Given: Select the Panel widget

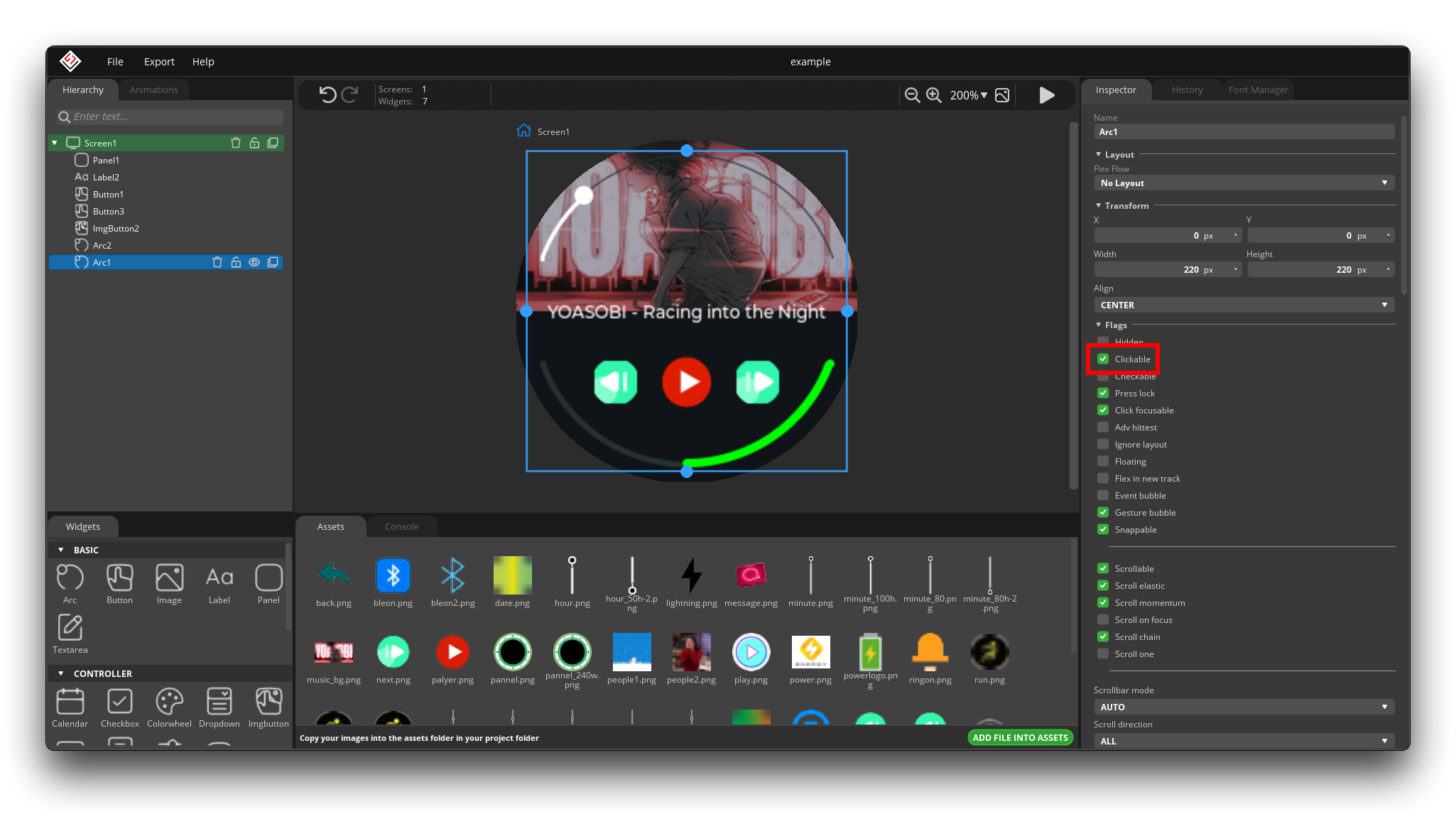Looking at the screenshot, I should tap(268, 584).
